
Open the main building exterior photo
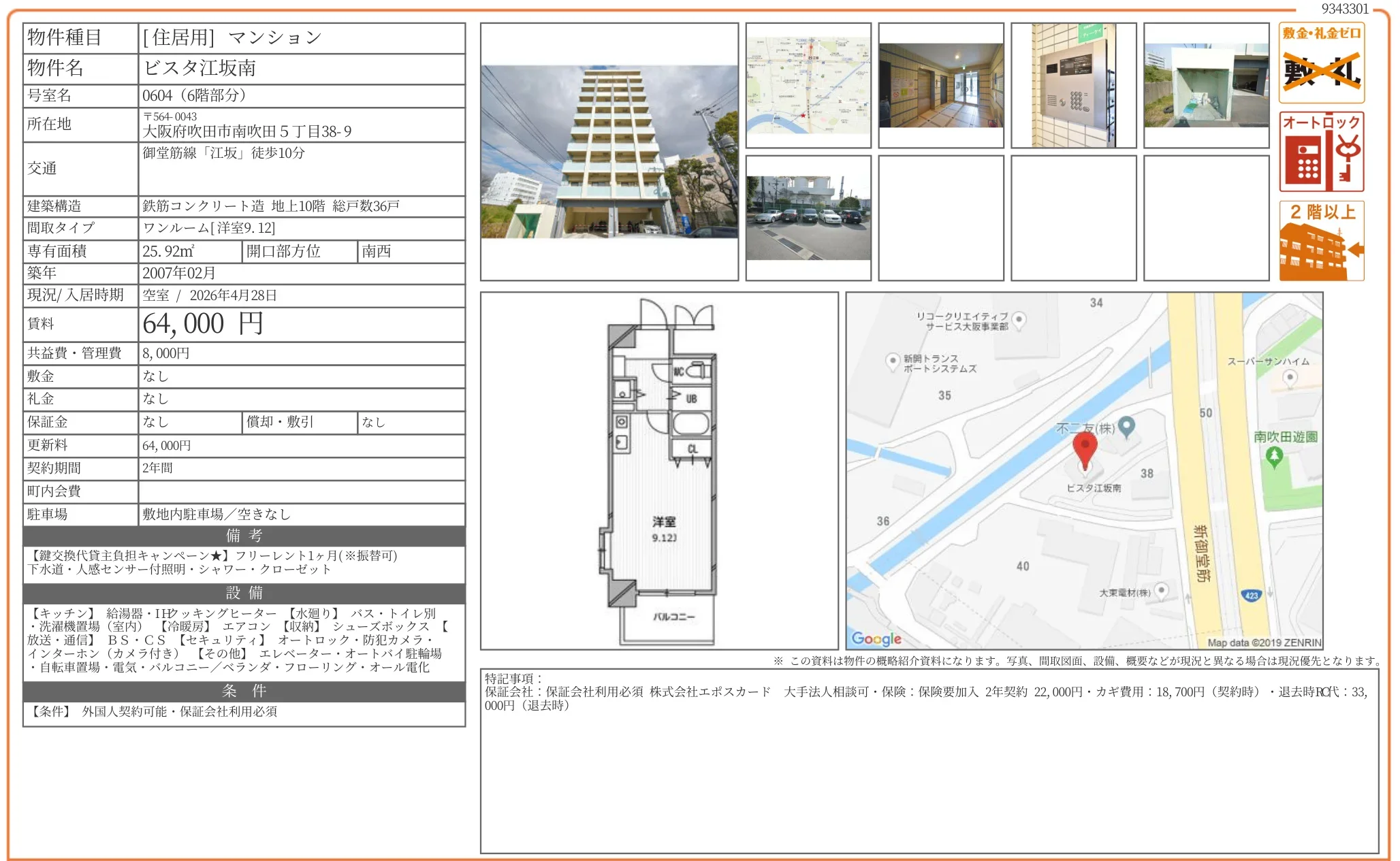609,152
